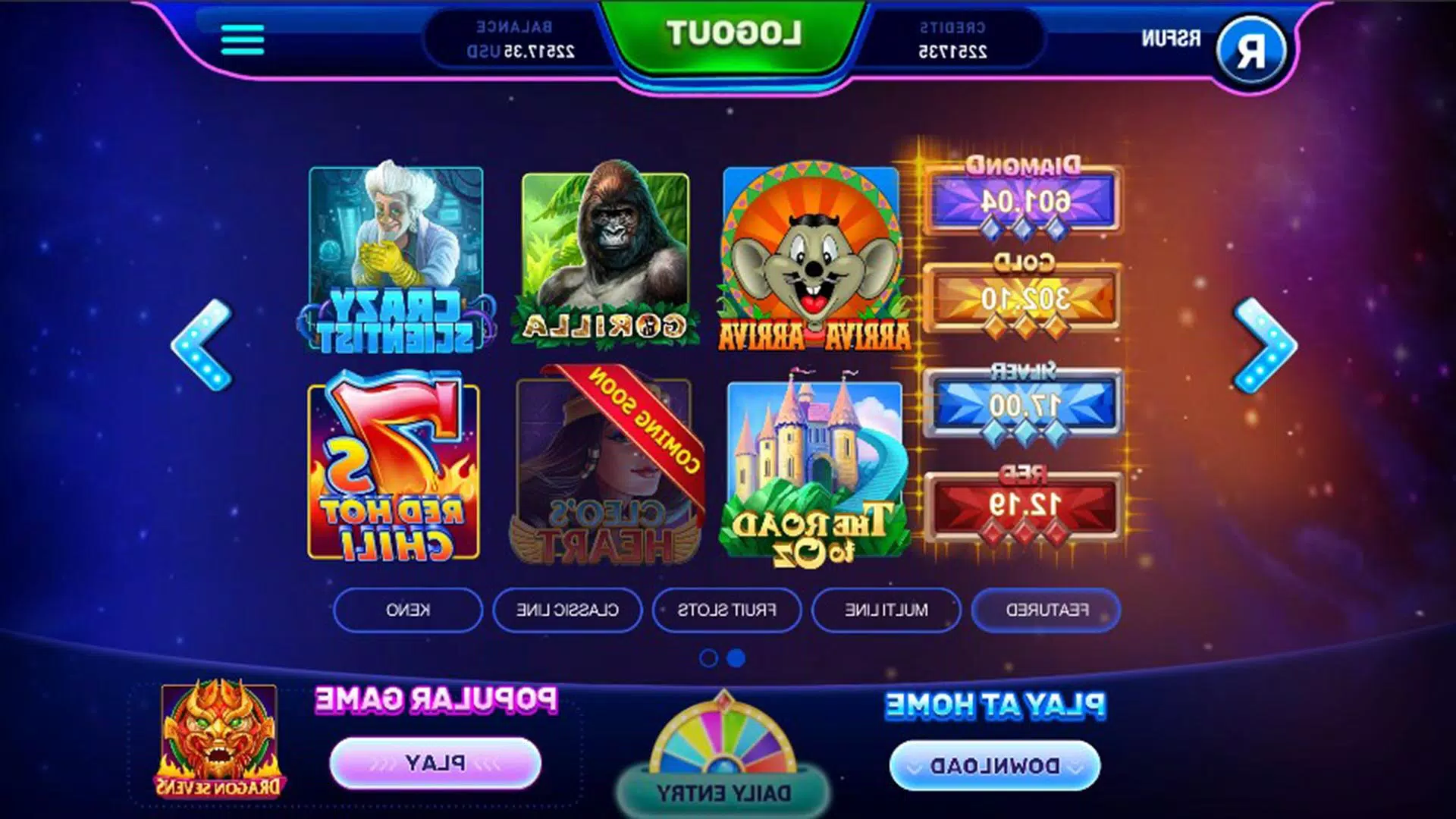The height and width of the screenshot is (819, 1456).
Task: Show next games with right chevron arrow
Action: pos(1265,345)
